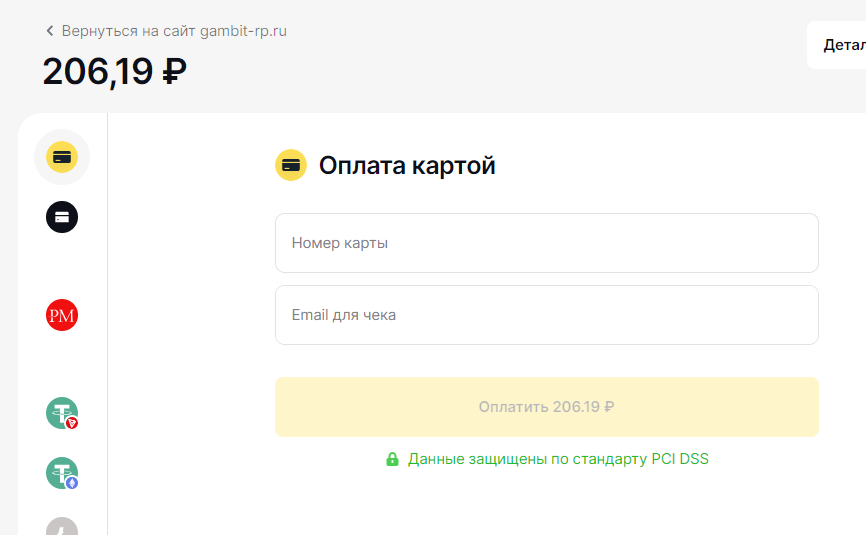Click the blue Ethereum badge on Tether icon
The image size is (866, 535).
pyautogui.click(x=72, y=482)
